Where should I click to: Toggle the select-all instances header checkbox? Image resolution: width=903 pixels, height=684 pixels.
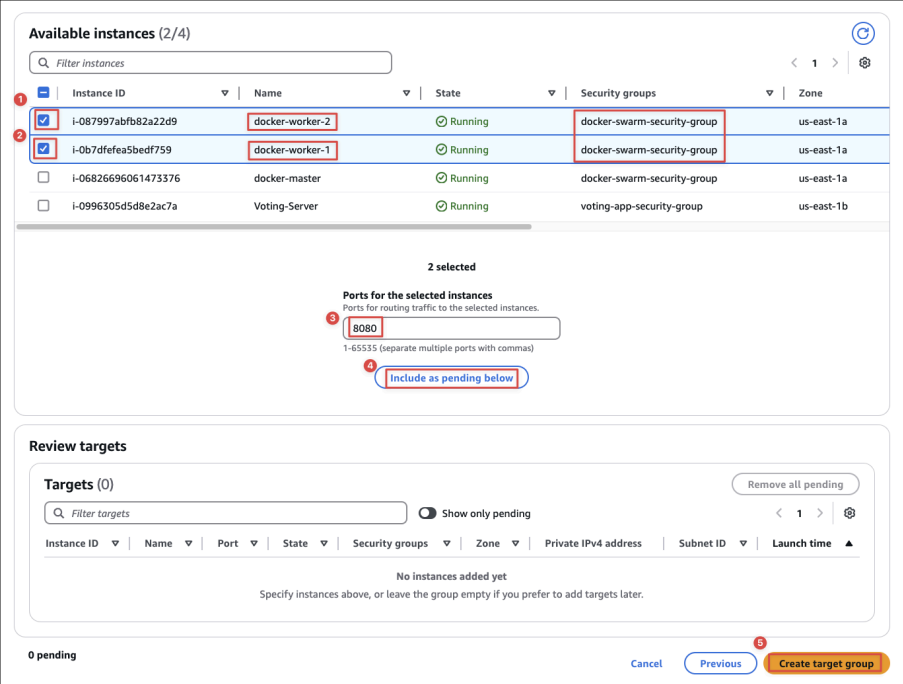[43, 92]
